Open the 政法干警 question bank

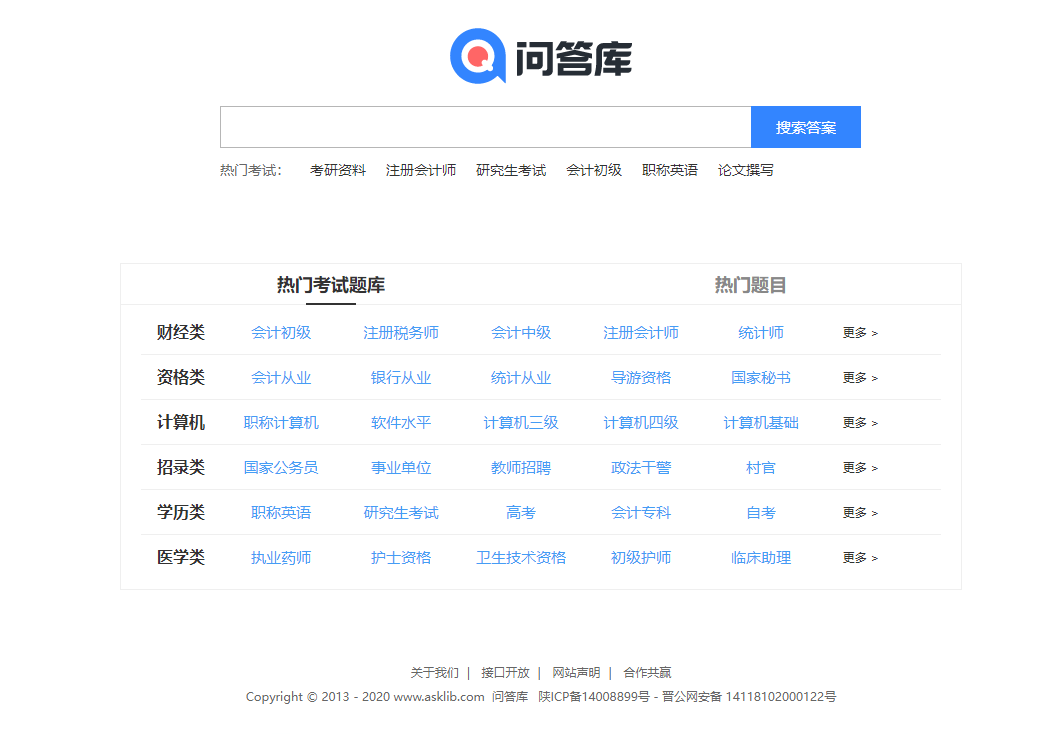[641, 467]
